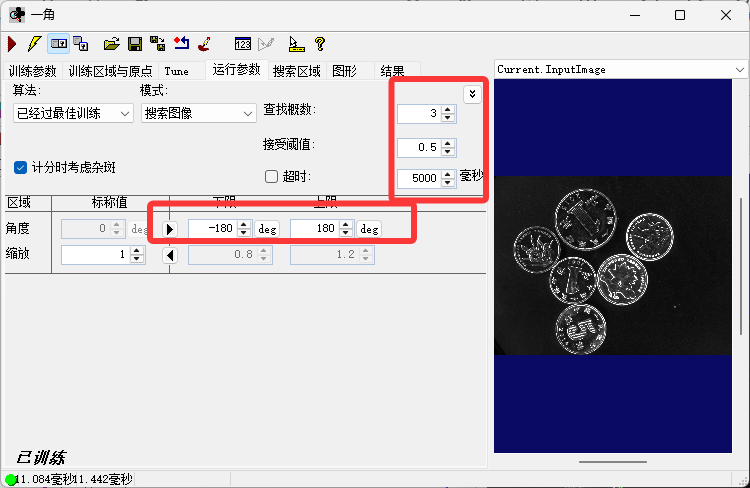
Task: Click the open folder icon in toolbar
Action: [x=111, y=44]
